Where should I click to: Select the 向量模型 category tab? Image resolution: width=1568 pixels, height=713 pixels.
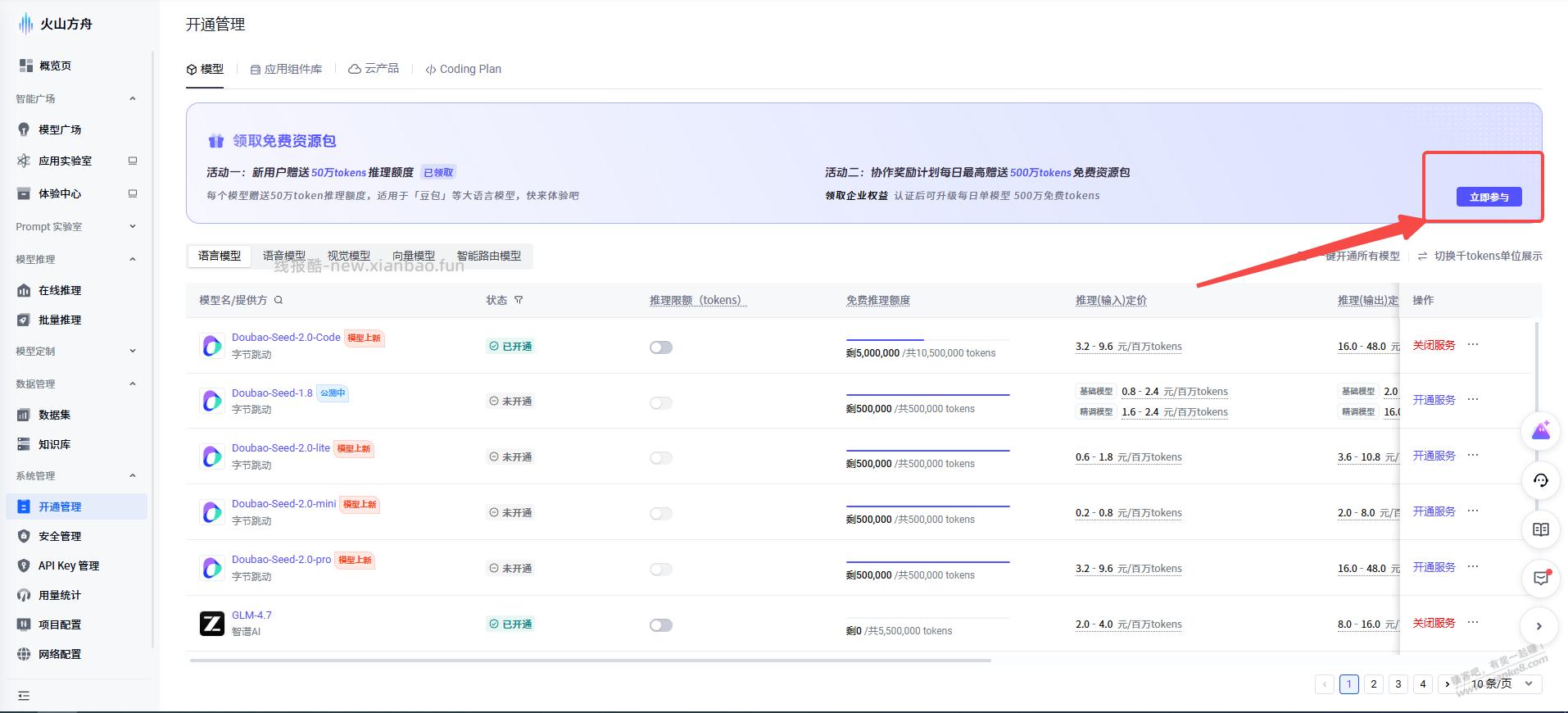[x=414, y=256]
